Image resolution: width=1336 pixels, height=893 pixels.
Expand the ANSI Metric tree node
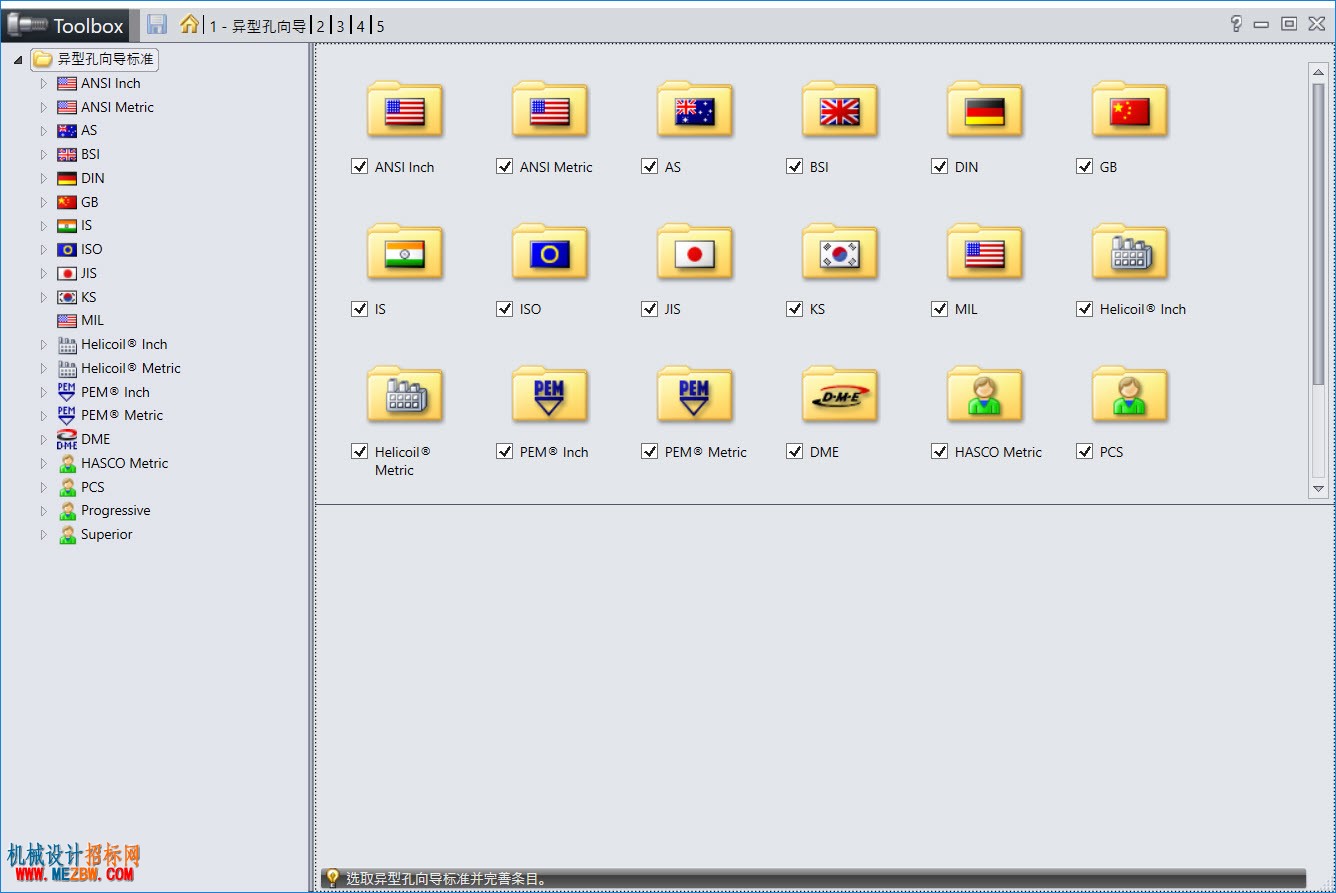point(43,107)
